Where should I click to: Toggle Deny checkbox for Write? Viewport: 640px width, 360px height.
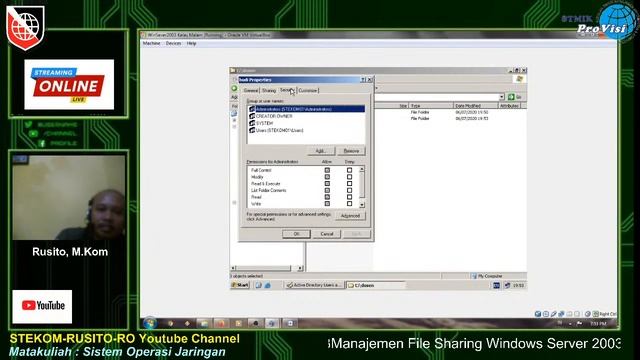(x=349, y=203)
